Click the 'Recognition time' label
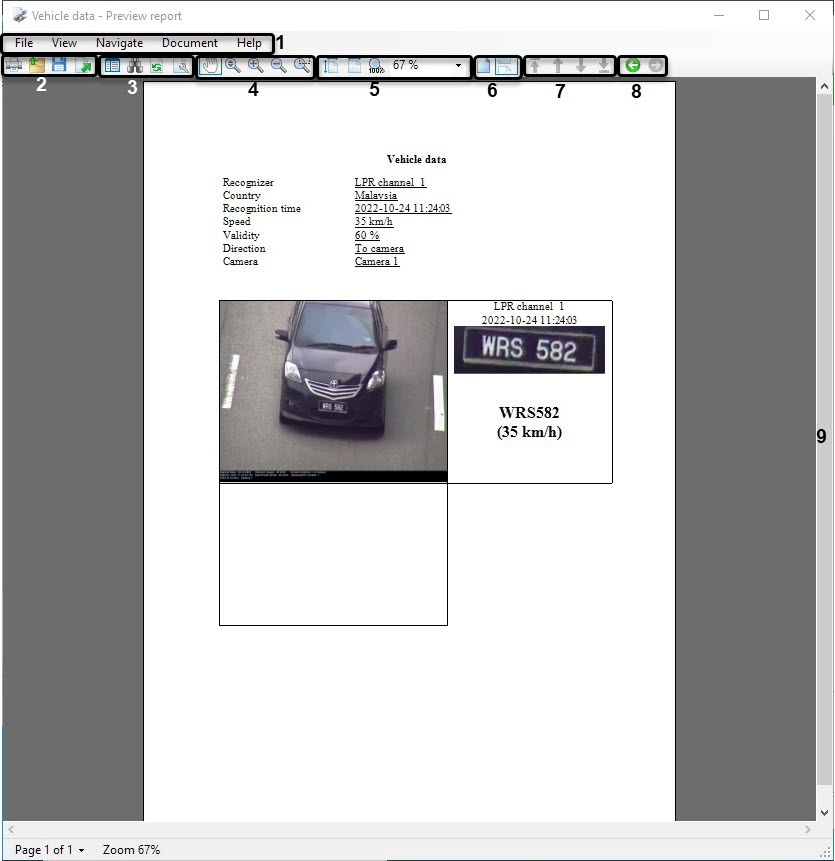The width and height of the screenshot is (835, 861). point(261,209)
